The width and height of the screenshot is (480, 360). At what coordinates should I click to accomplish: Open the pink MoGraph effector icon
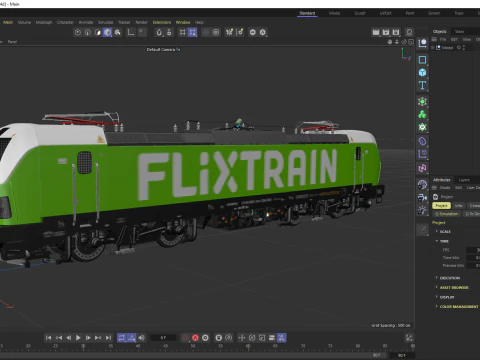422,168
